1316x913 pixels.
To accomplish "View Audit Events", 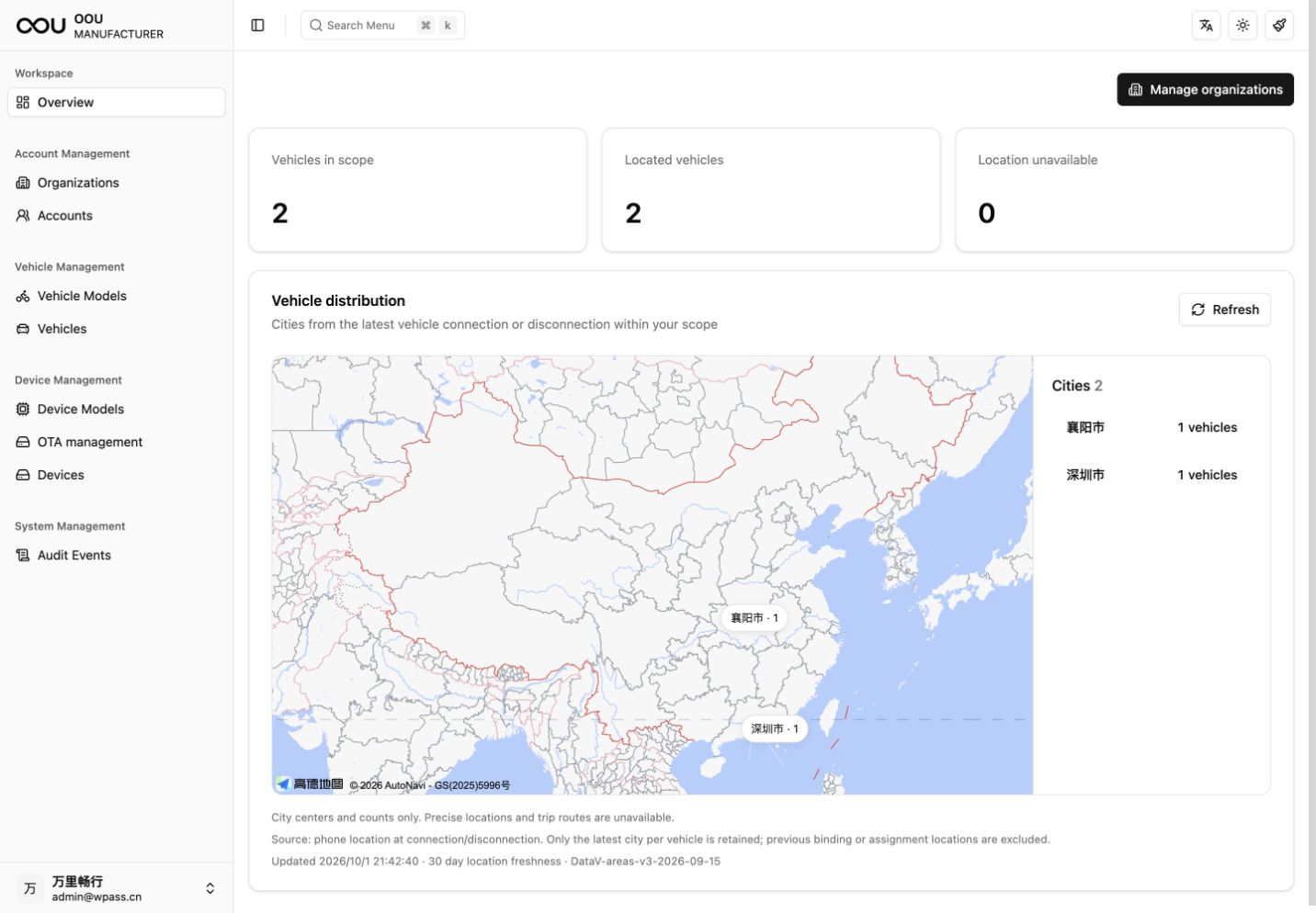I will click(116, 555).
